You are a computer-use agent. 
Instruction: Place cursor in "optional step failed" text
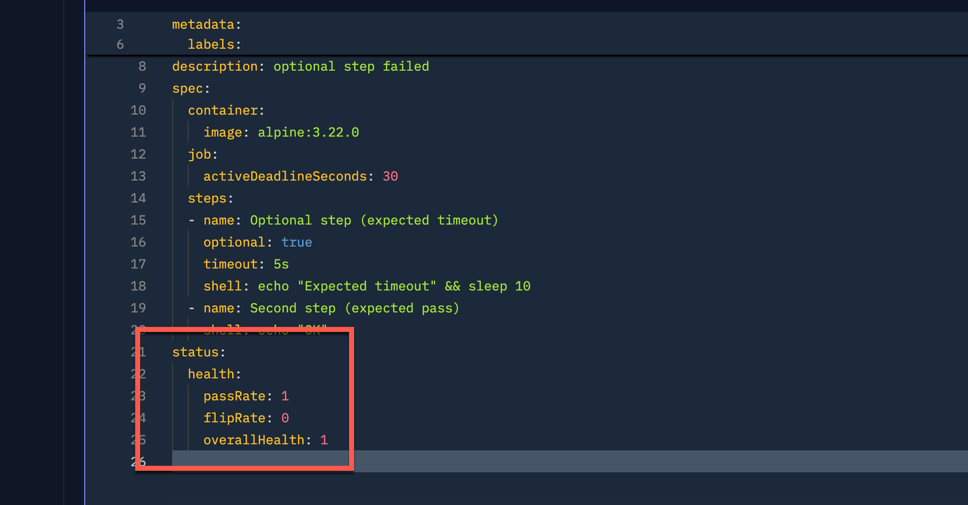[x=351, y=66]
